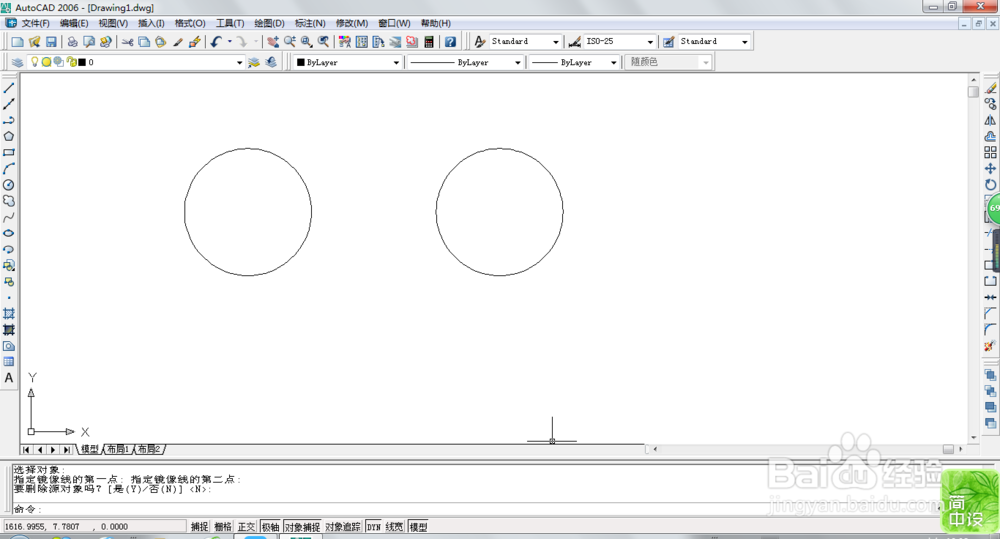Toggle 栅格 grid display
This screenshot has width=1000, height=539.
coord(223,527)
